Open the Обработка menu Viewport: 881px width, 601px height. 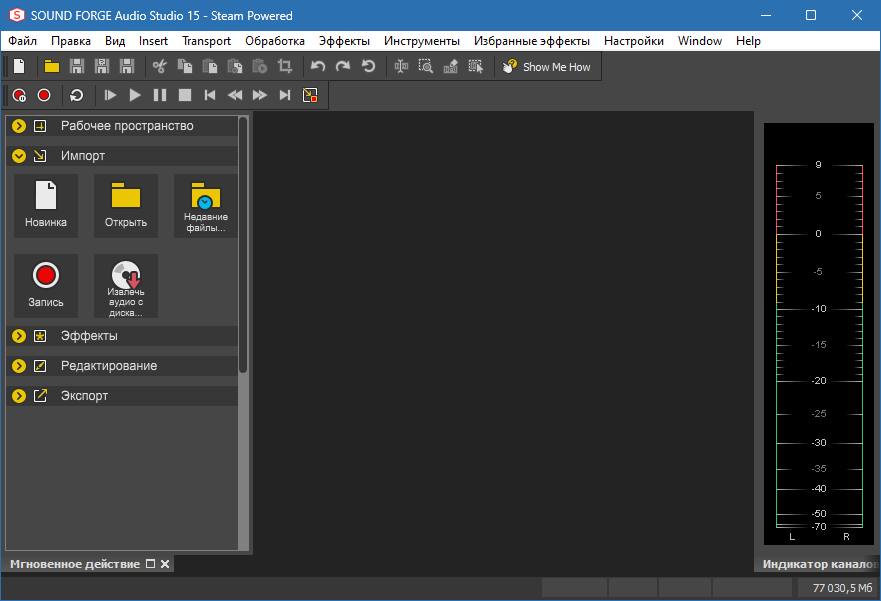[x=275, y=41]
